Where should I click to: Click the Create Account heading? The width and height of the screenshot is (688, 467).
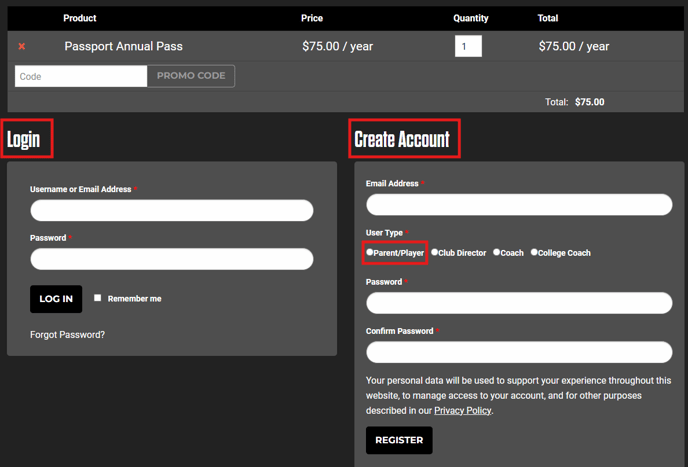tap(402, 139)
